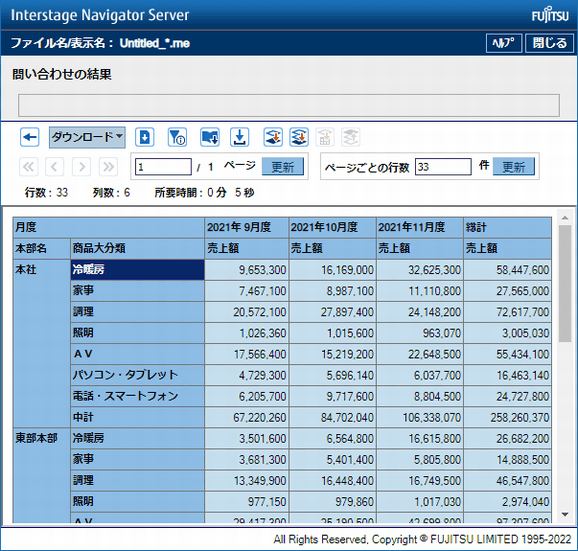Click the 2021年 9月度 column header
This screenshot has height=551, width=578.
point(247,227)
